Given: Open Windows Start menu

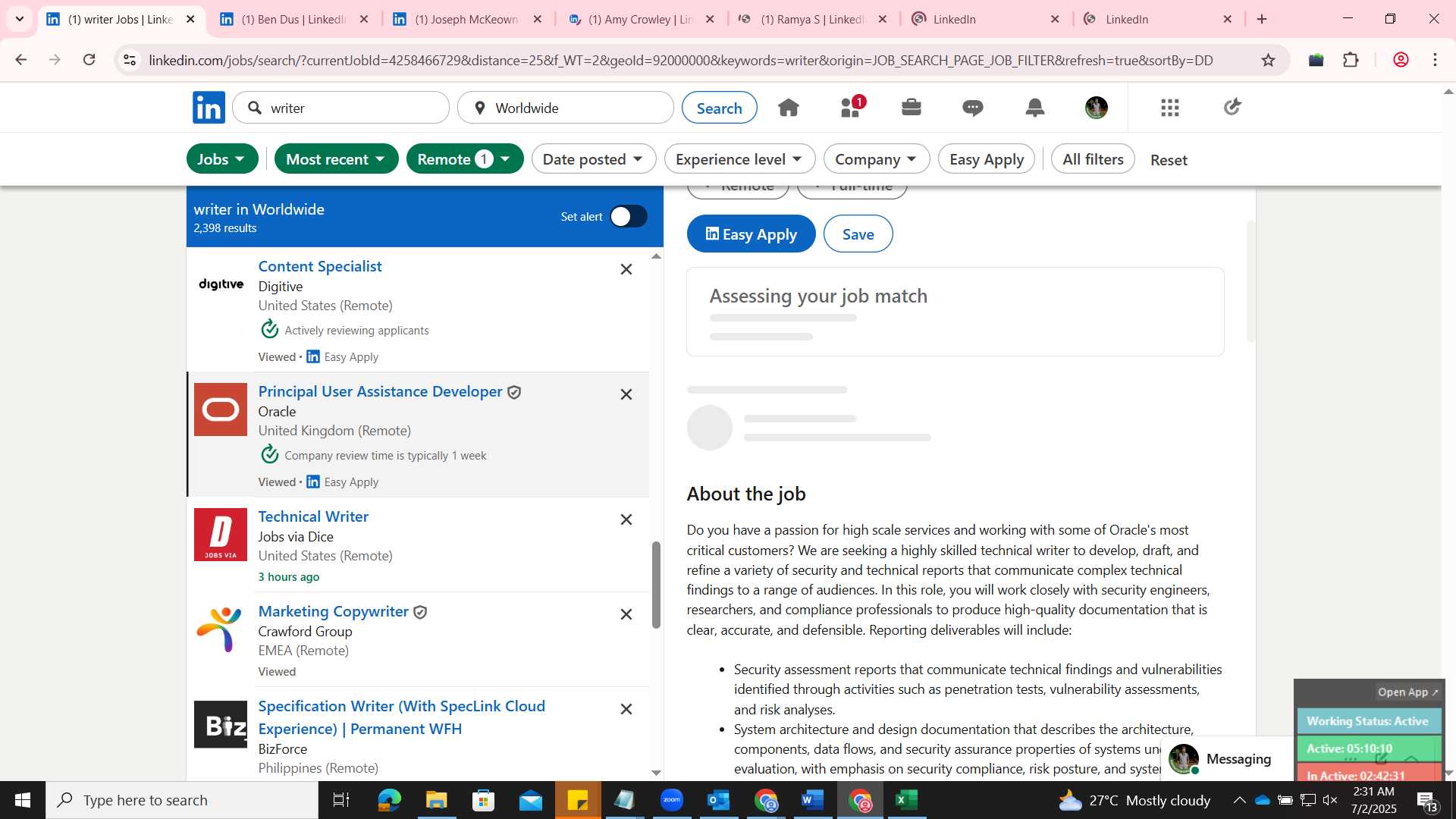Looking at the screenshot, I should 23,800.
